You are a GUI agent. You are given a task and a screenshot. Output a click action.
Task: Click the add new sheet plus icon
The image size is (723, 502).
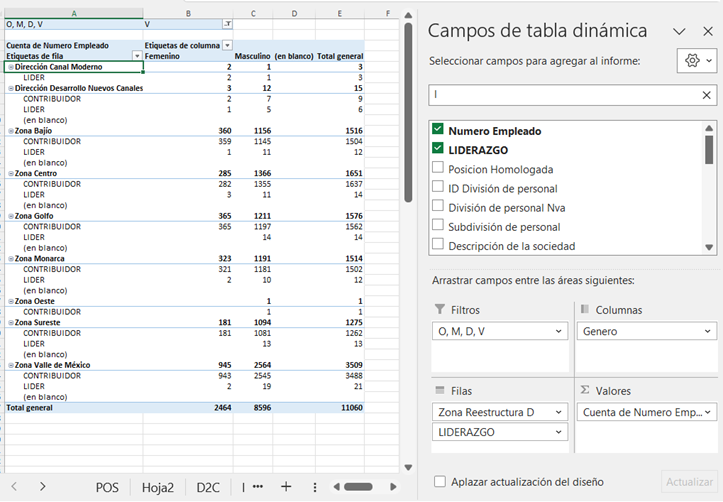click(x=286, y=487)
